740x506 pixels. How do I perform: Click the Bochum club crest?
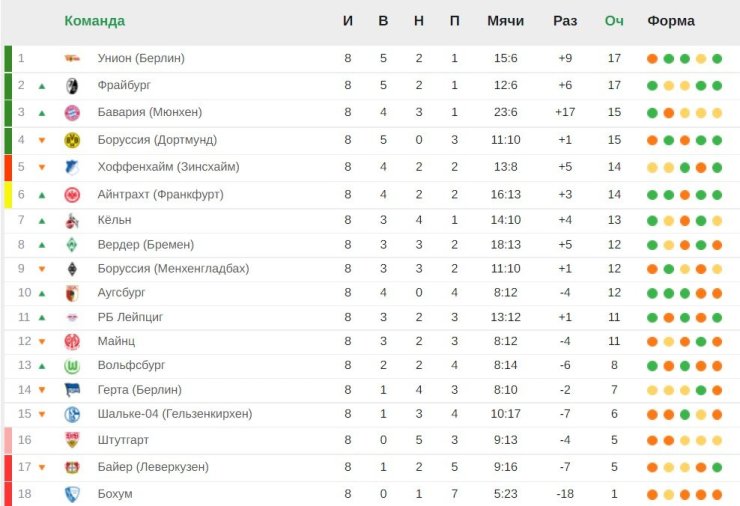coord(72,494)
